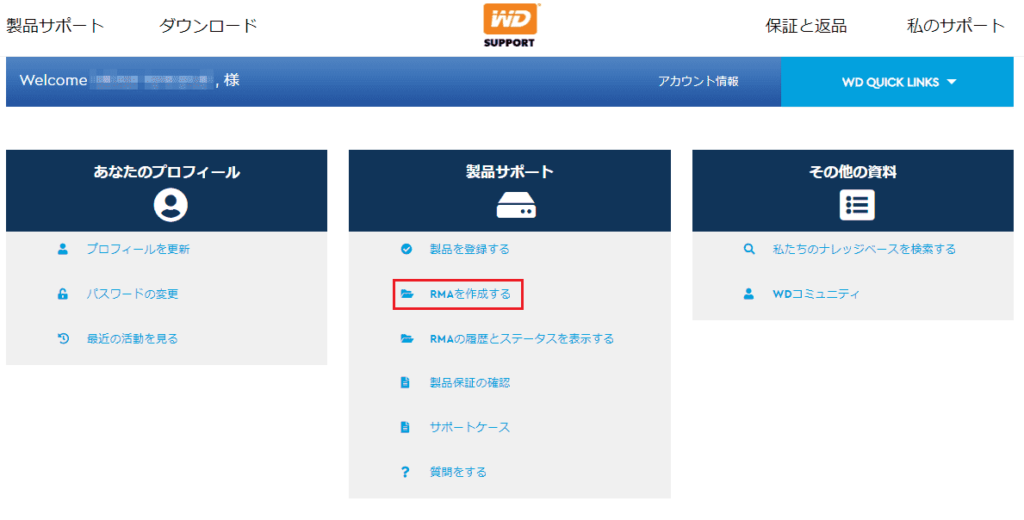This screenshot has height=520, width=1024.
Task: Click 最近の活動を見る link
Action: pyautogui.click(x=132, y=338)
